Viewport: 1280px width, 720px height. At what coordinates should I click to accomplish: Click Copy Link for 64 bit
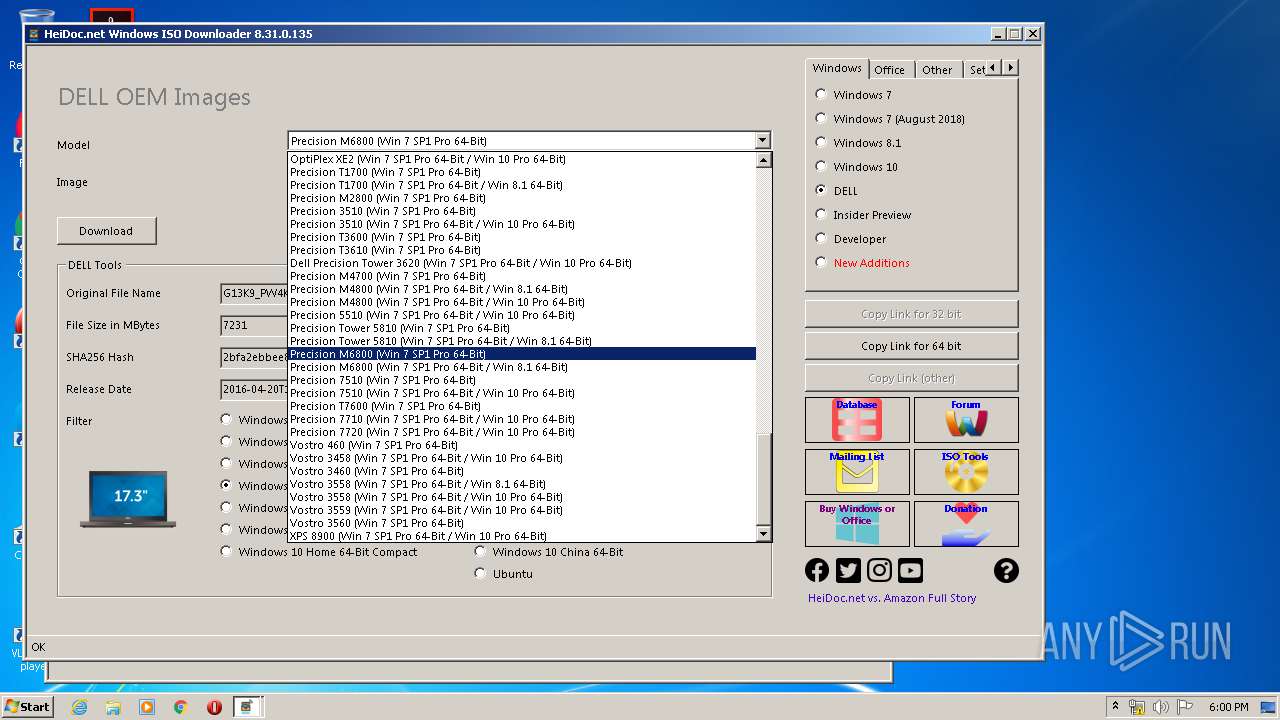(911, 346)
